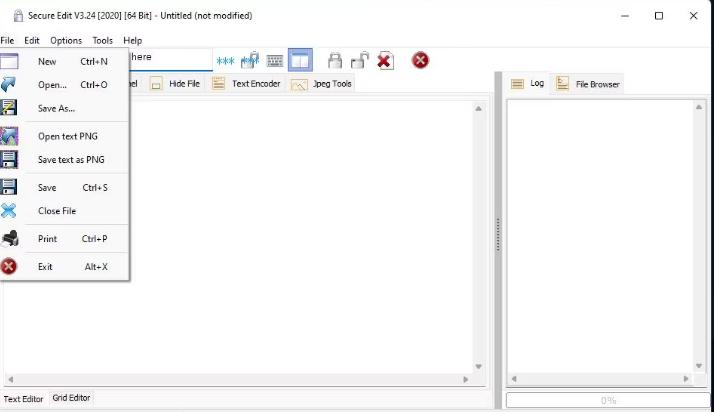Click the Log panel scrollbar down arrow
This screenshot has height=414, width=715.
click(699, 366)
